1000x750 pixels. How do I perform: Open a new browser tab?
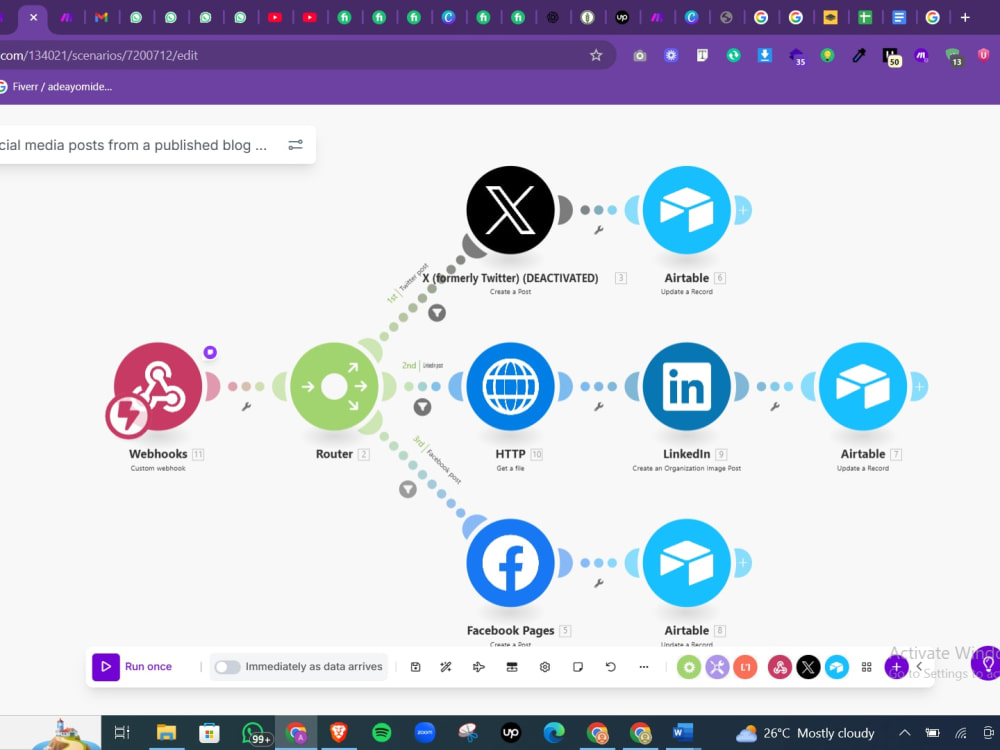965,17
